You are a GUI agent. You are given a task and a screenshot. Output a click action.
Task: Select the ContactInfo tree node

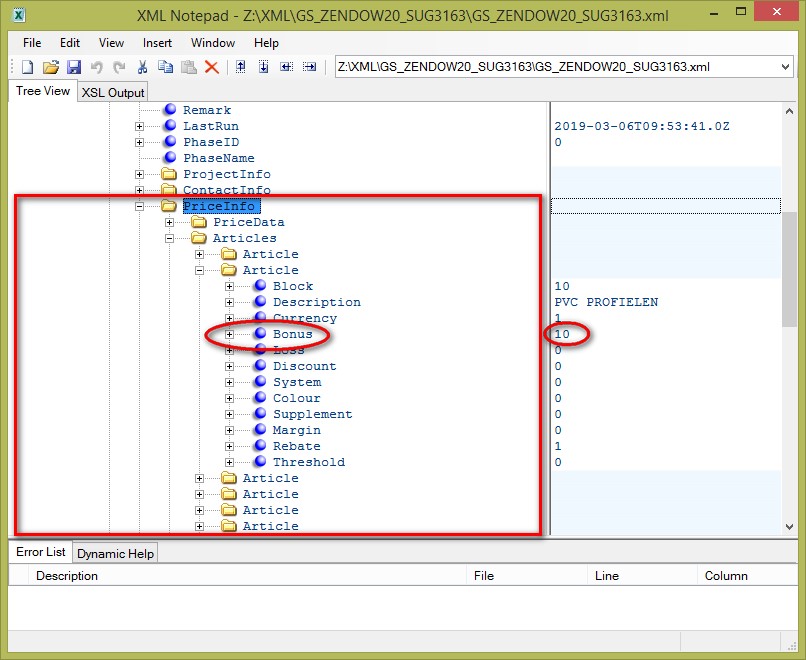(227, 190)
